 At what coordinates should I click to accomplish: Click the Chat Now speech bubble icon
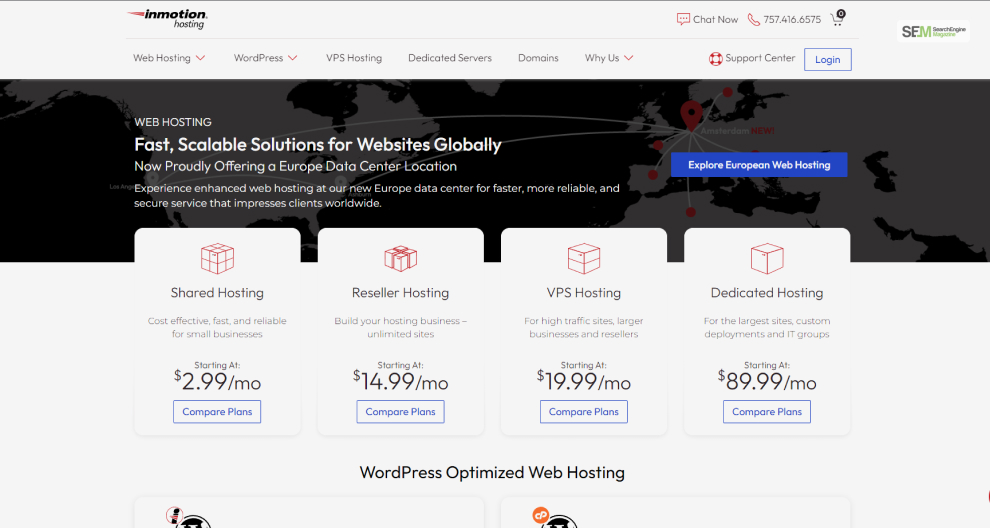[683, 19]
